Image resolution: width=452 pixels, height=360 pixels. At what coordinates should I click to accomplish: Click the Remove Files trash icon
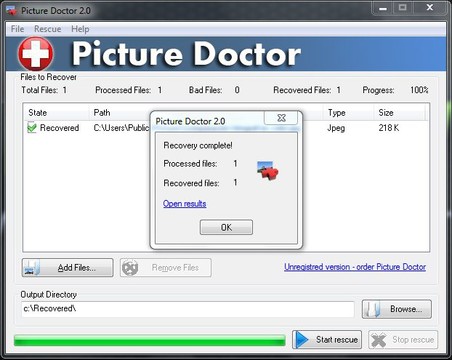point(130,268)
